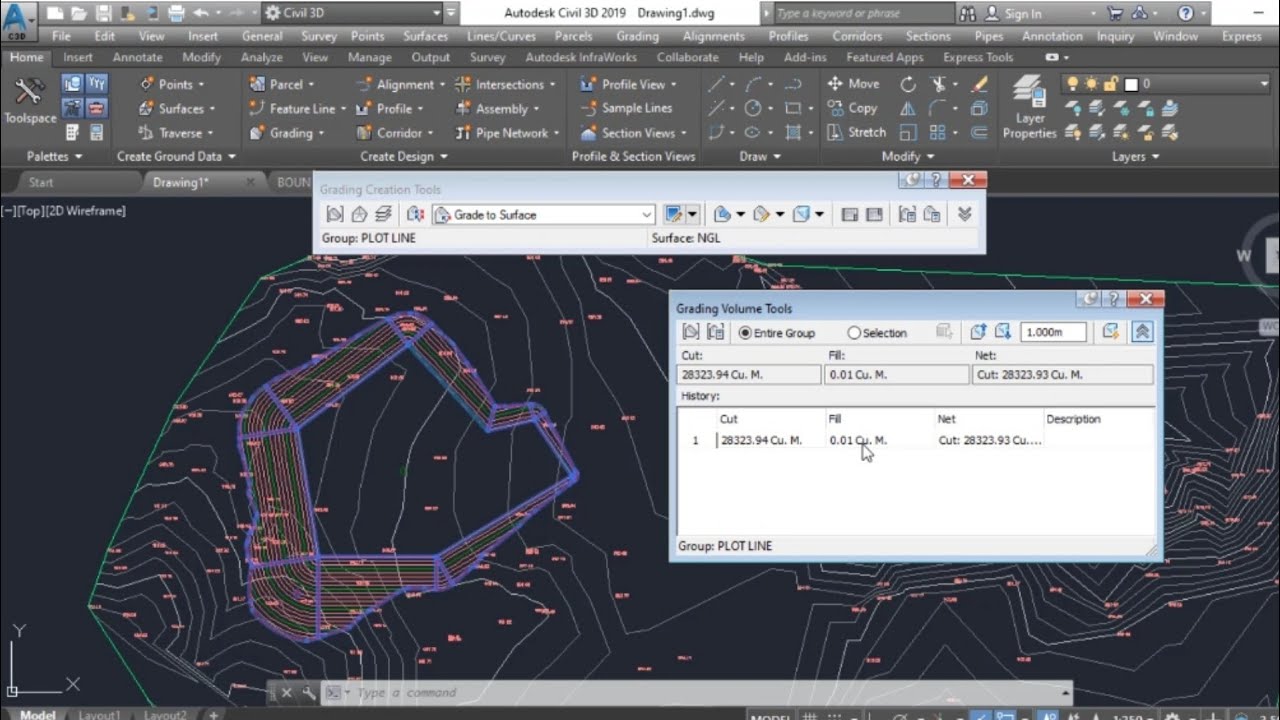Raise the grading group elevation

pos(979,332)
